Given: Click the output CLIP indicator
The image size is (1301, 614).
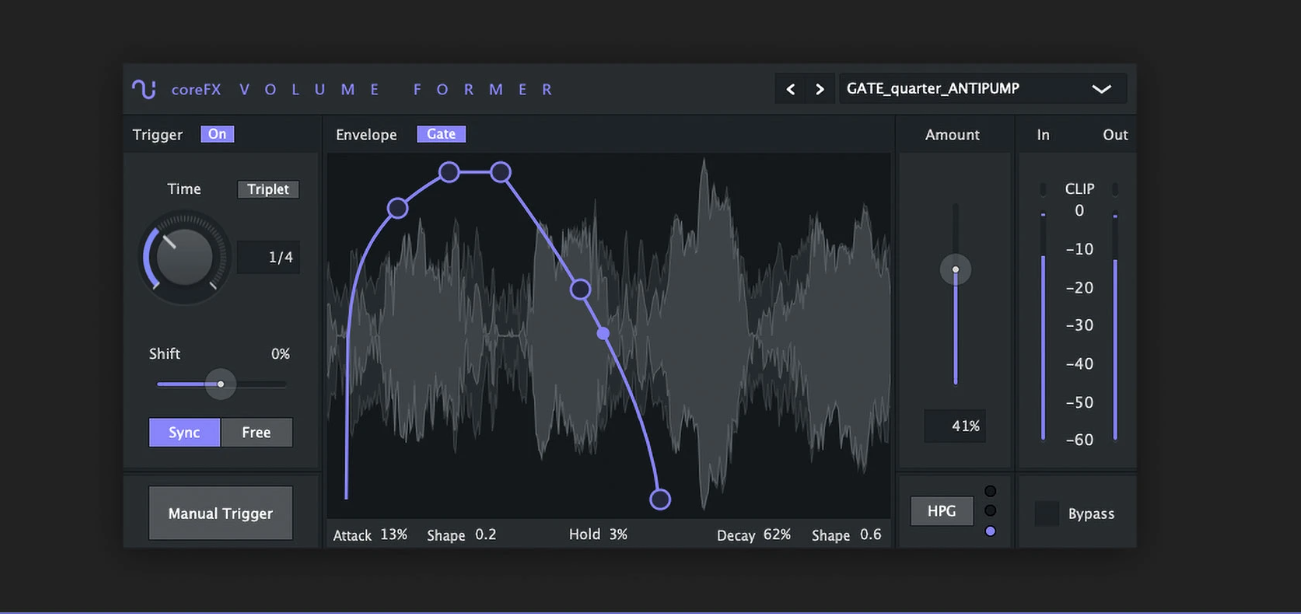Looking at the screenshot, I should pyautogui.click(x=1115, y=189).
